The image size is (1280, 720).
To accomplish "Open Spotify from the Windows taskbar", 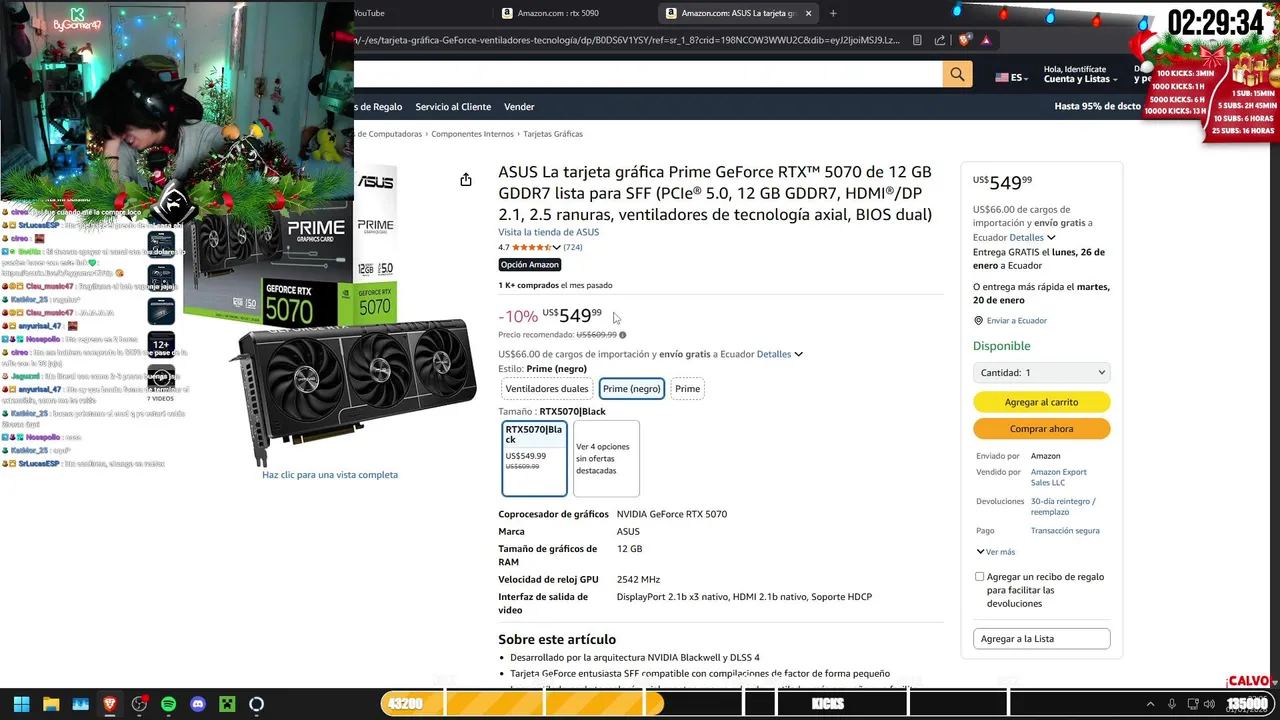I will (x=168, y=704).
